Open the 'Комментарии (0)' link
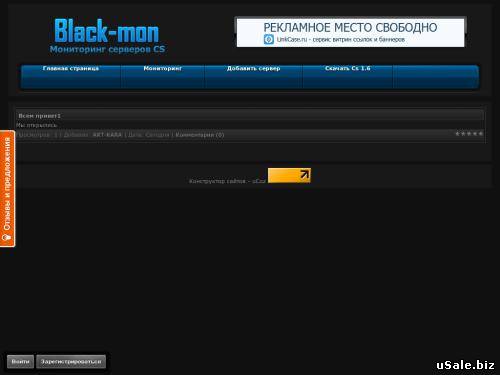Screen dimensions: 500x375 pyautogui.click(x=200, y=135)
